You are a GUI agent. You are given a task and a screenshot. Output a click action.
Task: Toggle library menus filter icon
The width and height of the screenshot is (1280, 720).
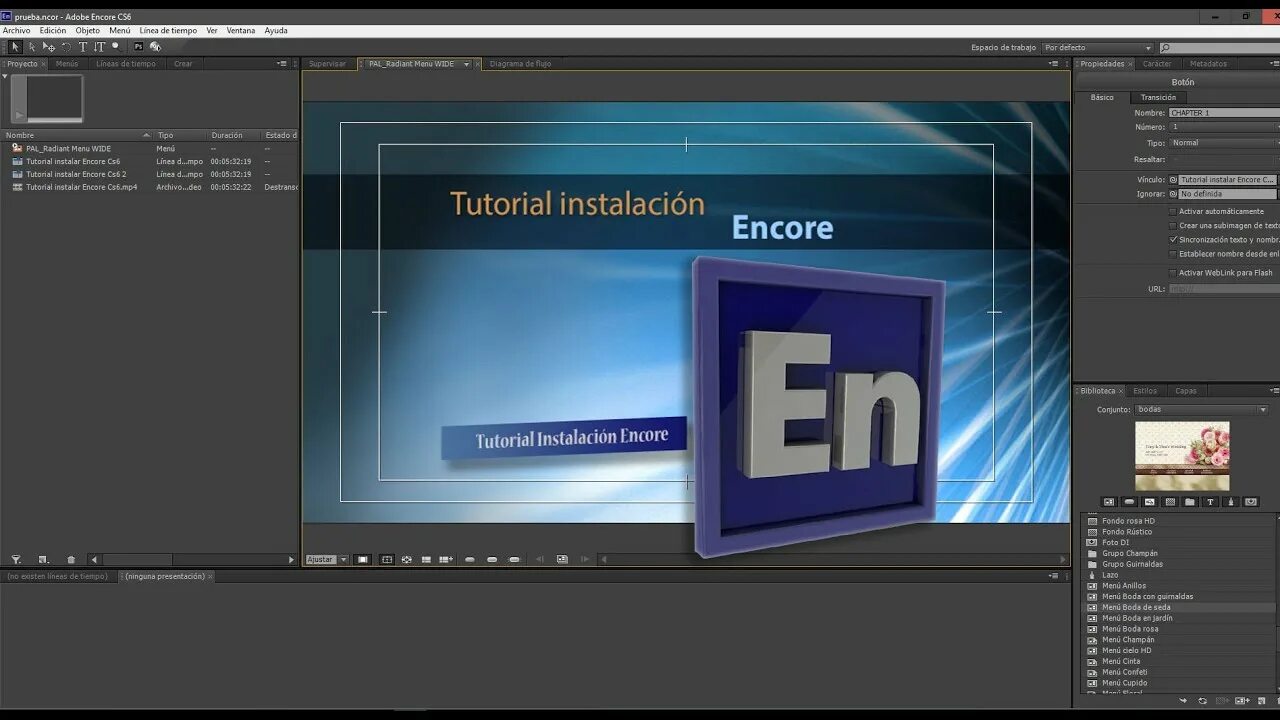click(x=1109, y=502)
